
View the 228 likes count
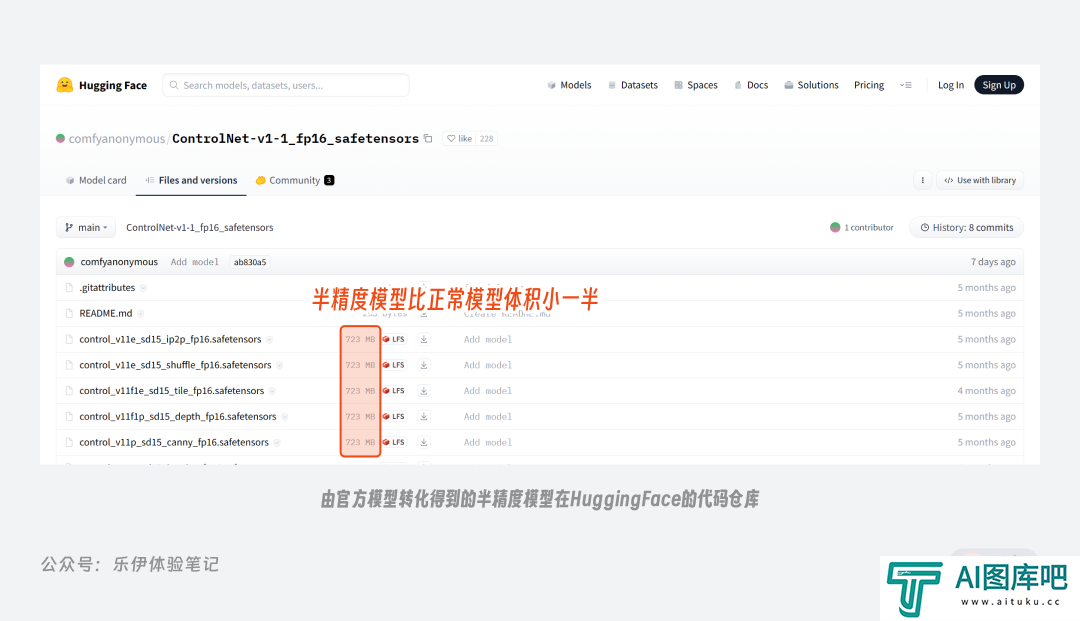pos(486,138)
